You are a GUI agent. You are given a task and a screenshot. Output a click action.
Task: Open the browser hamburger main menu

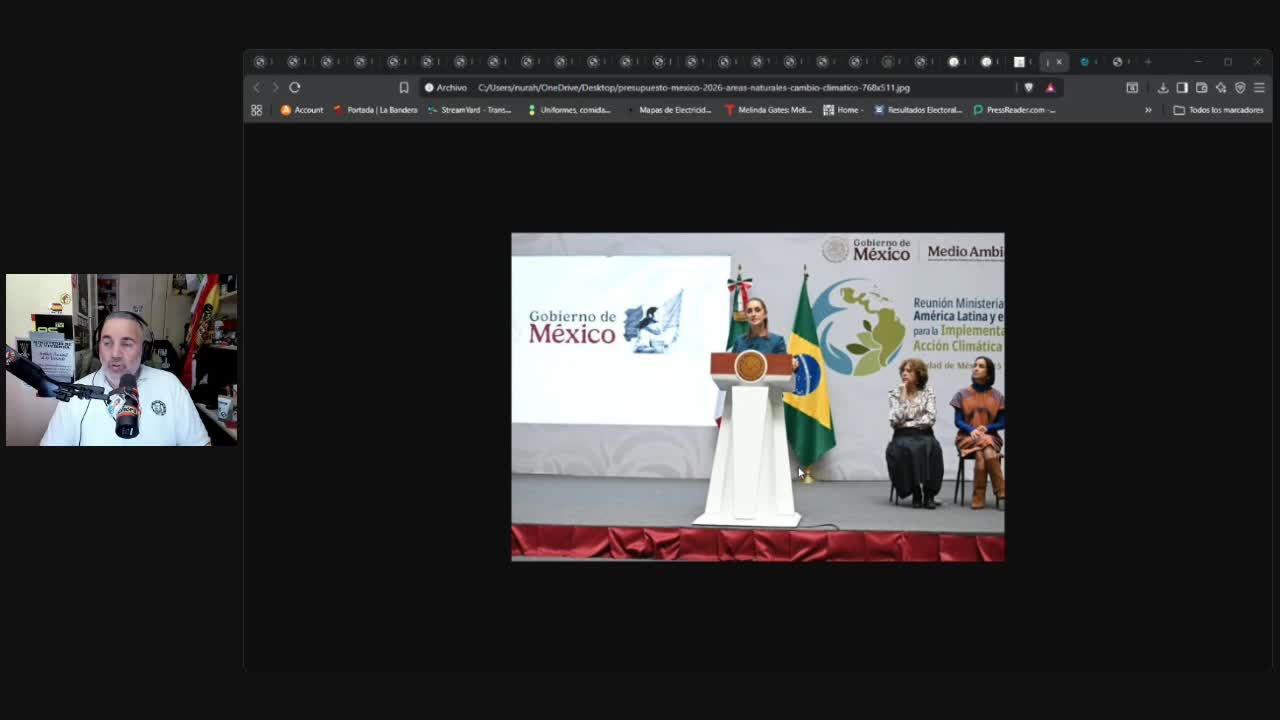[1259, 88]
